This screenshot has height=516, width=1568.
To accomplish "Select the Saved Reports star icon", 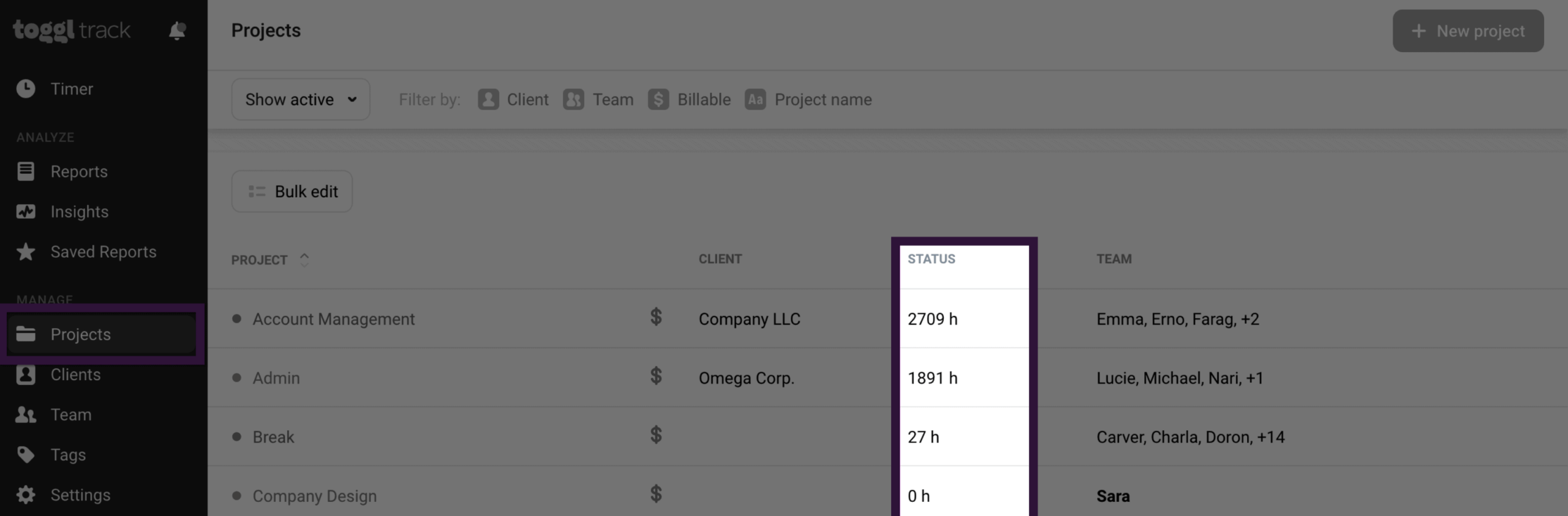I will coord(26,252).
